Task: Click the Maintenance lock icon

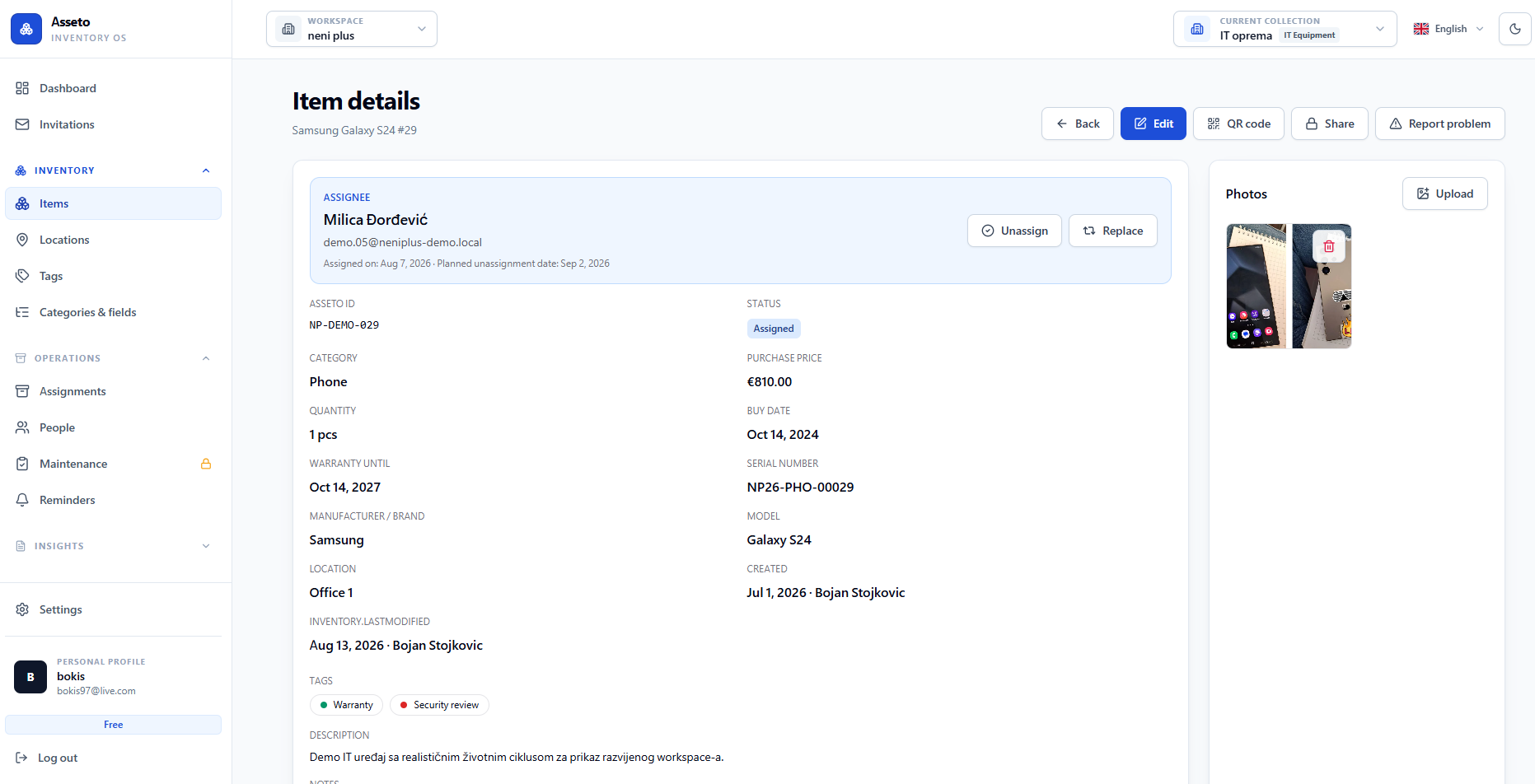Action: pos(206,464)
